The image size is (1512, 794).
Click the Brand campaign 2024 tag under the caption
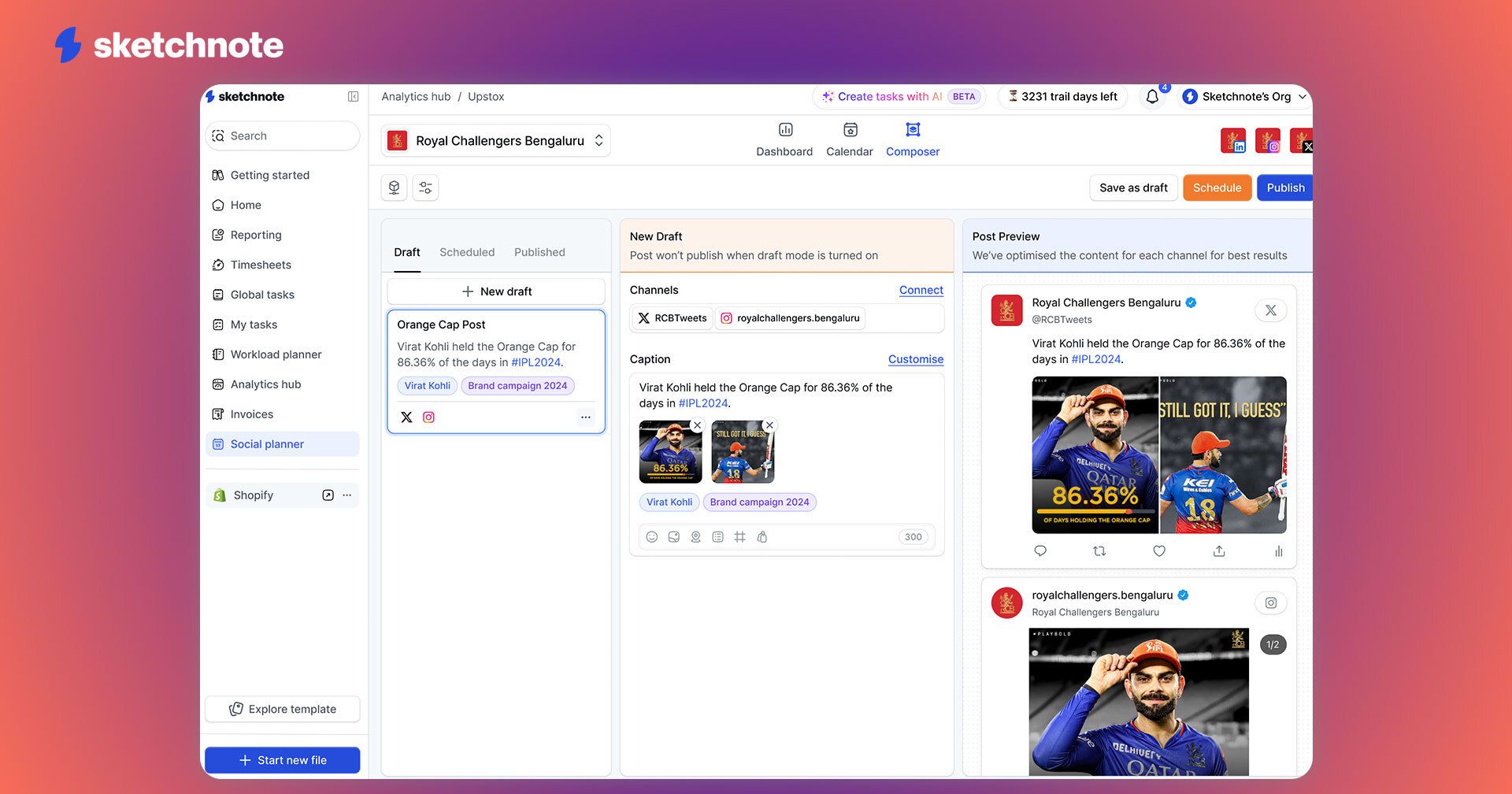click(x=759, y=502)
